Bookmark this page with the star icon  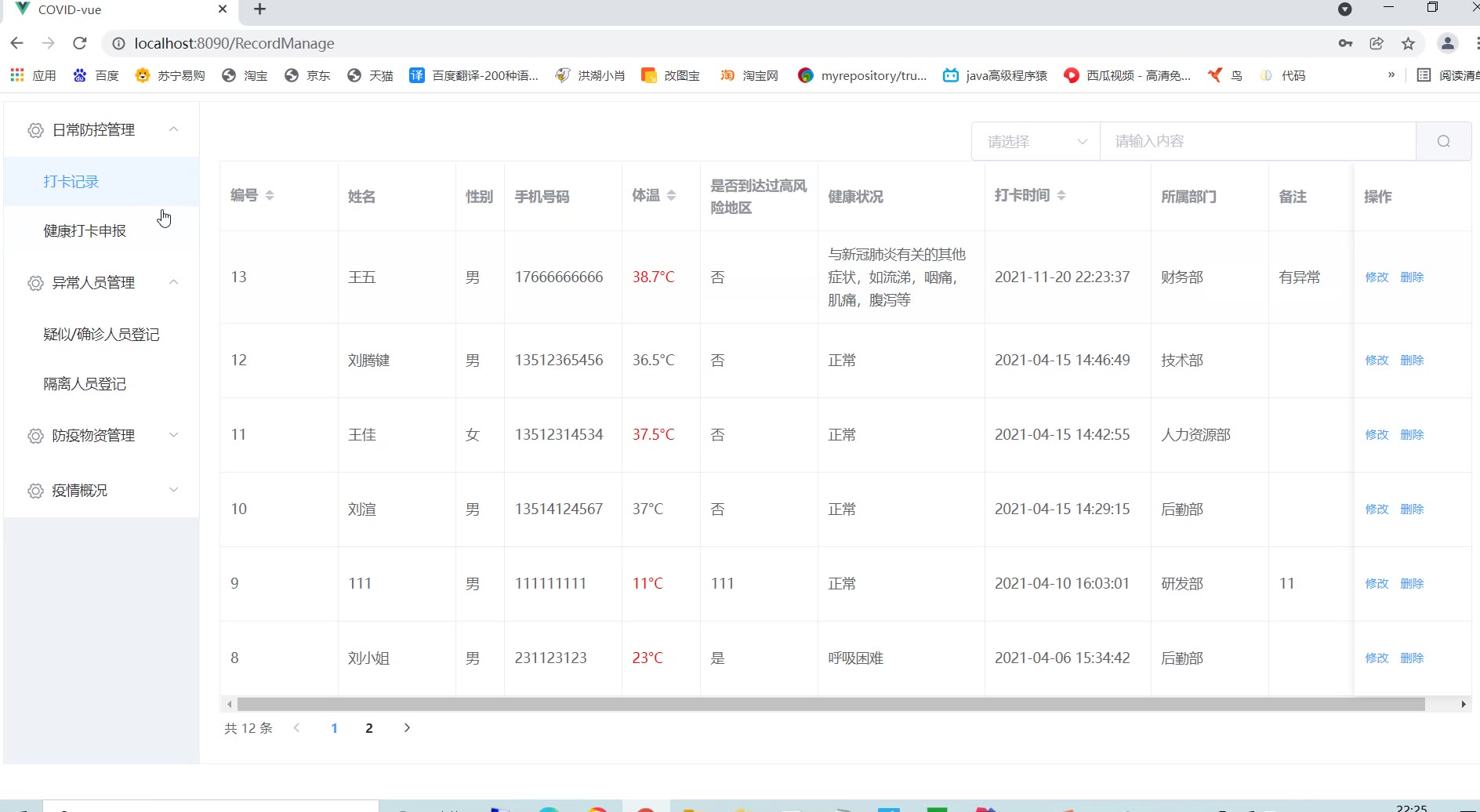1408,43
